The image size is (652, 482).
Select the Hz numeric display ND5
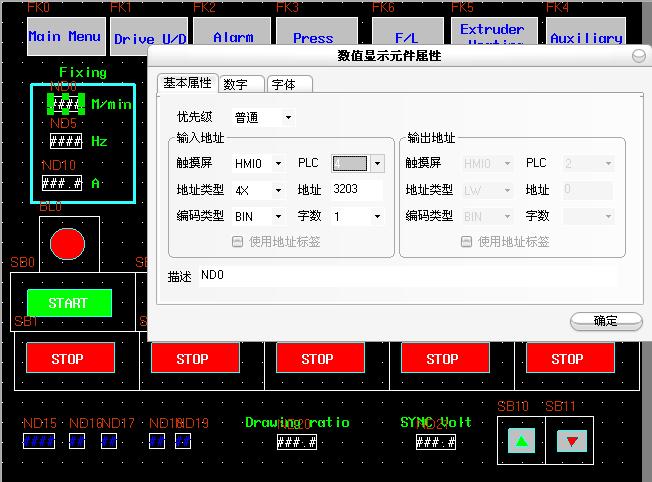click(x=66, y=142)
